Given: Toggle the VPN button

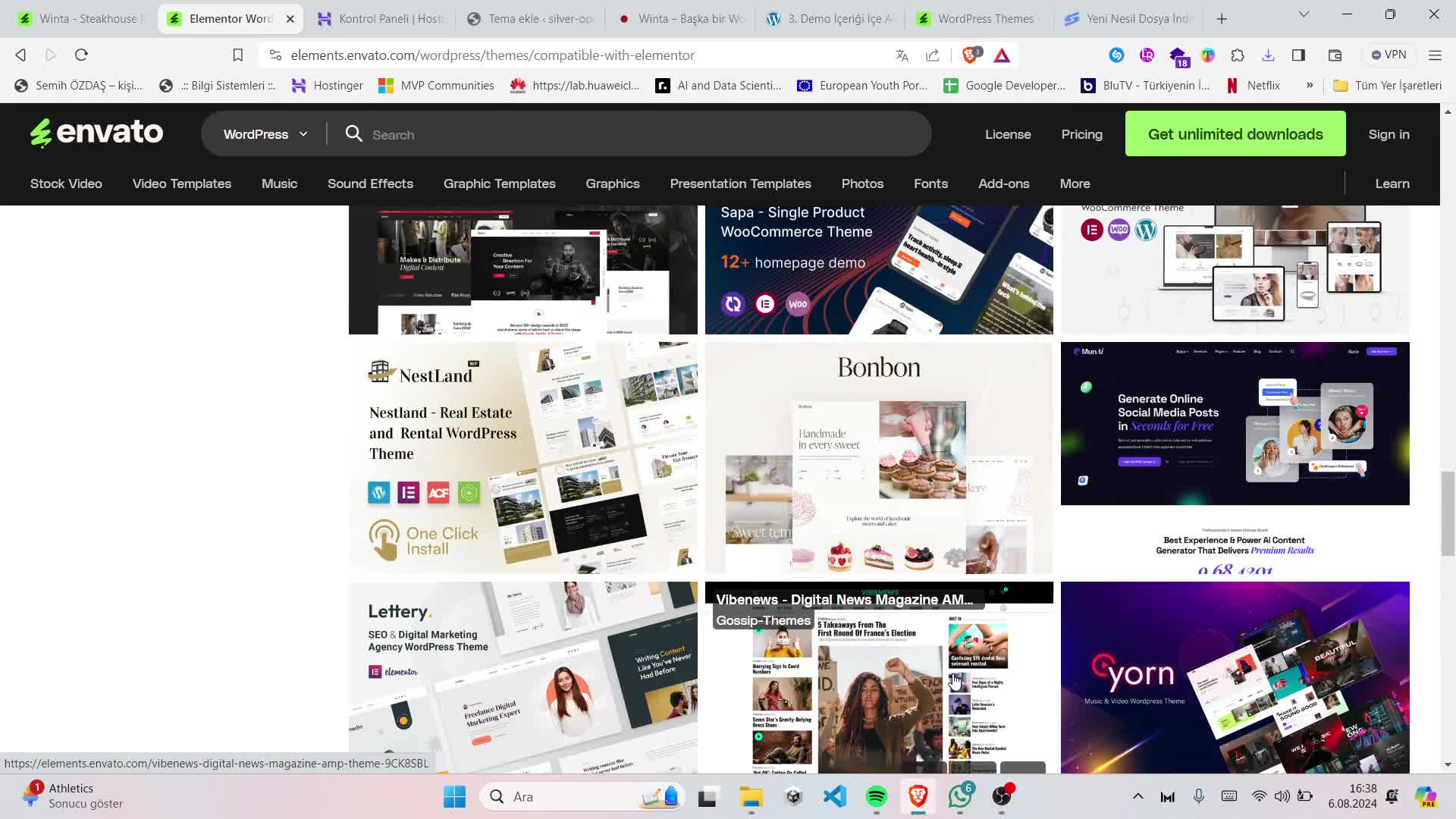Looking at the screenshot, I should [1389, 55].
